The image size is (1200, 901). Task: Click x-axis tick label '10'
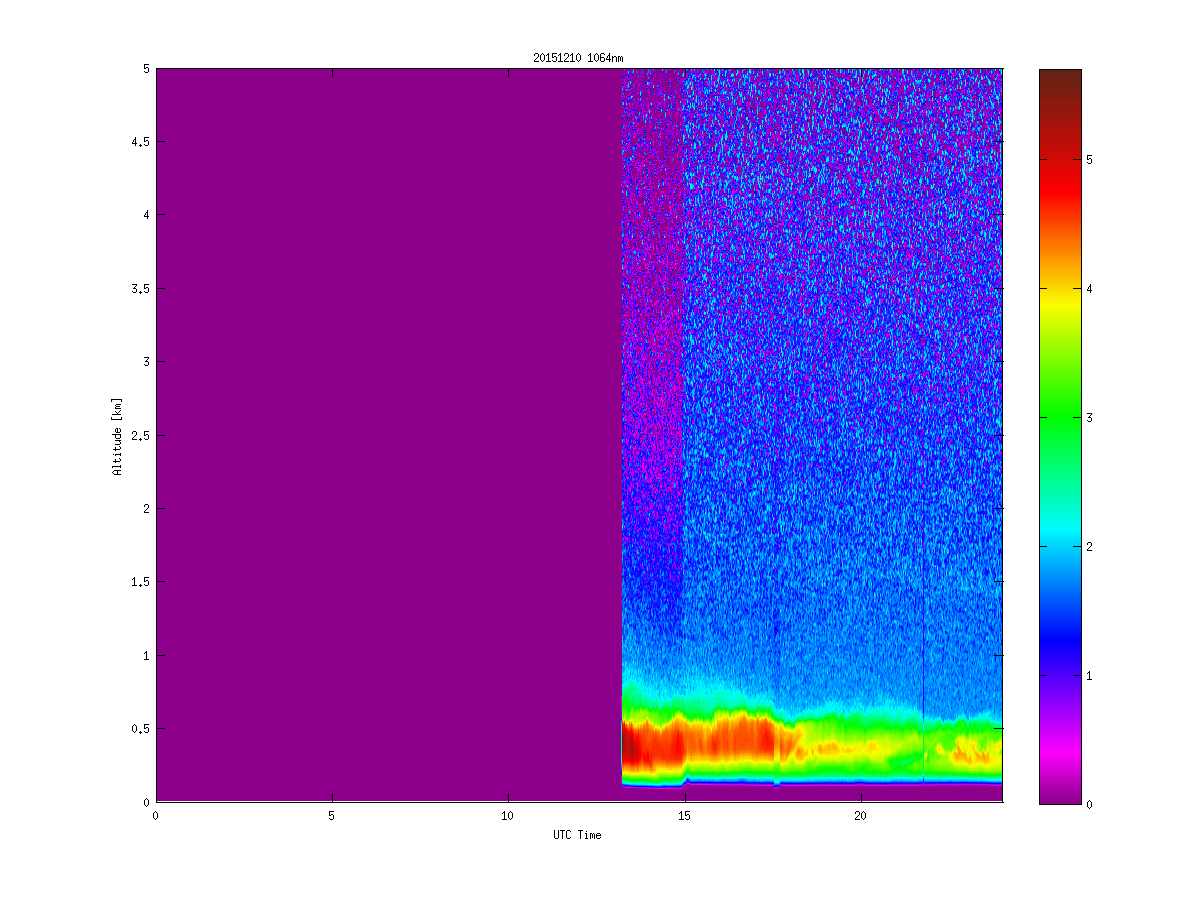pyautogui.click(x=508, y=816)
